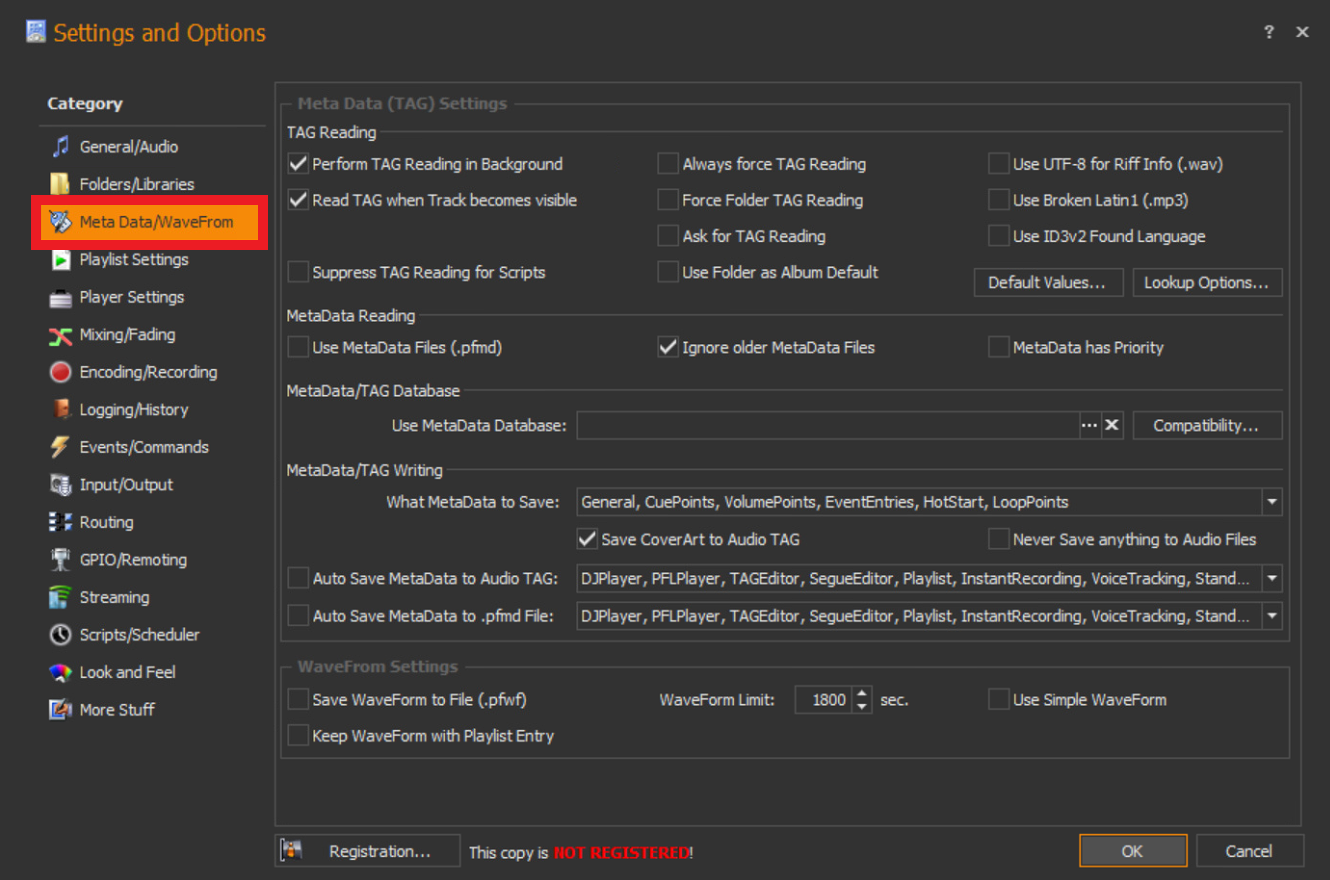1330x880 pixels.
Task: Click the Scripts/Scheduler clock icon
Action: pyautogui.click(x=61, y=635)
